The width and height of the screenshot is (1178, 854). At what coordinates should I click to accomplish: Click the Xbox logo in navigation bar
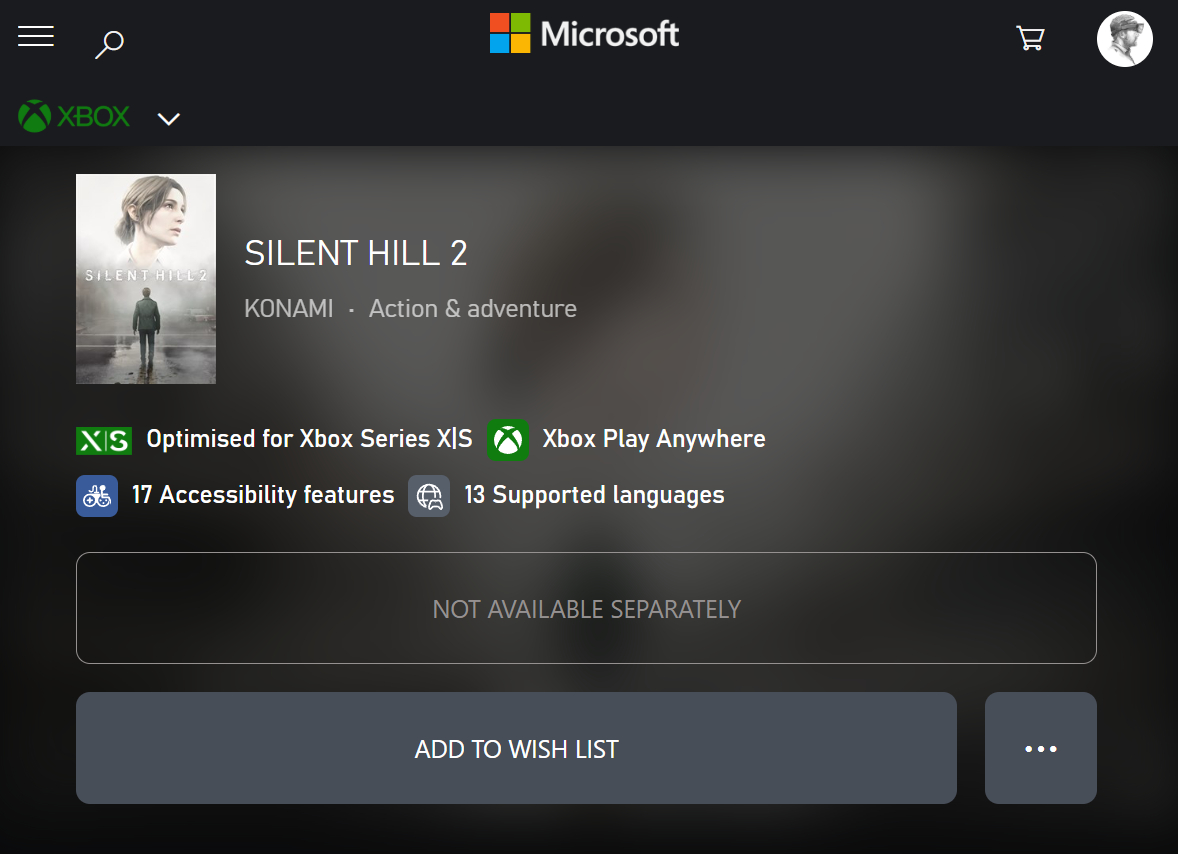tap(74, 117)
